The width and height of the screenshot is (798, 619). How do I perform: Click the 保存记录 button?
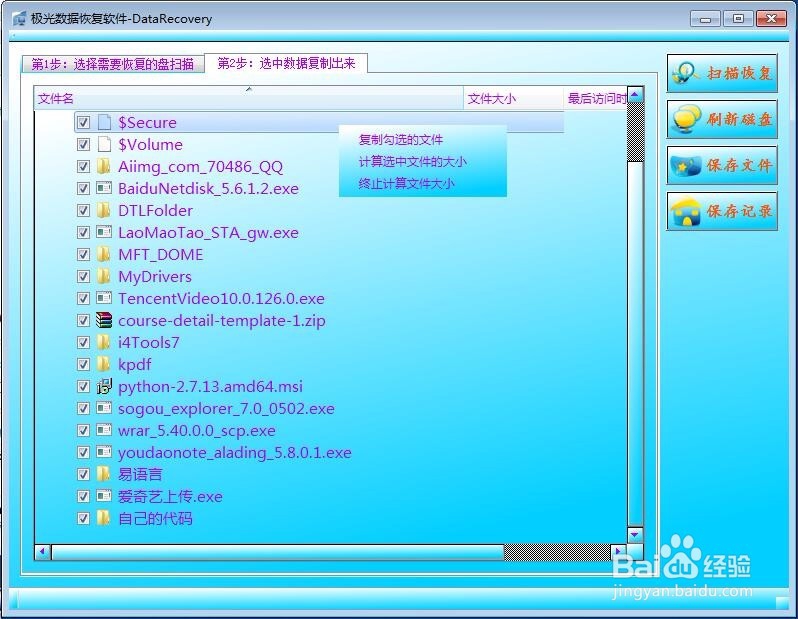coord(722,211)
